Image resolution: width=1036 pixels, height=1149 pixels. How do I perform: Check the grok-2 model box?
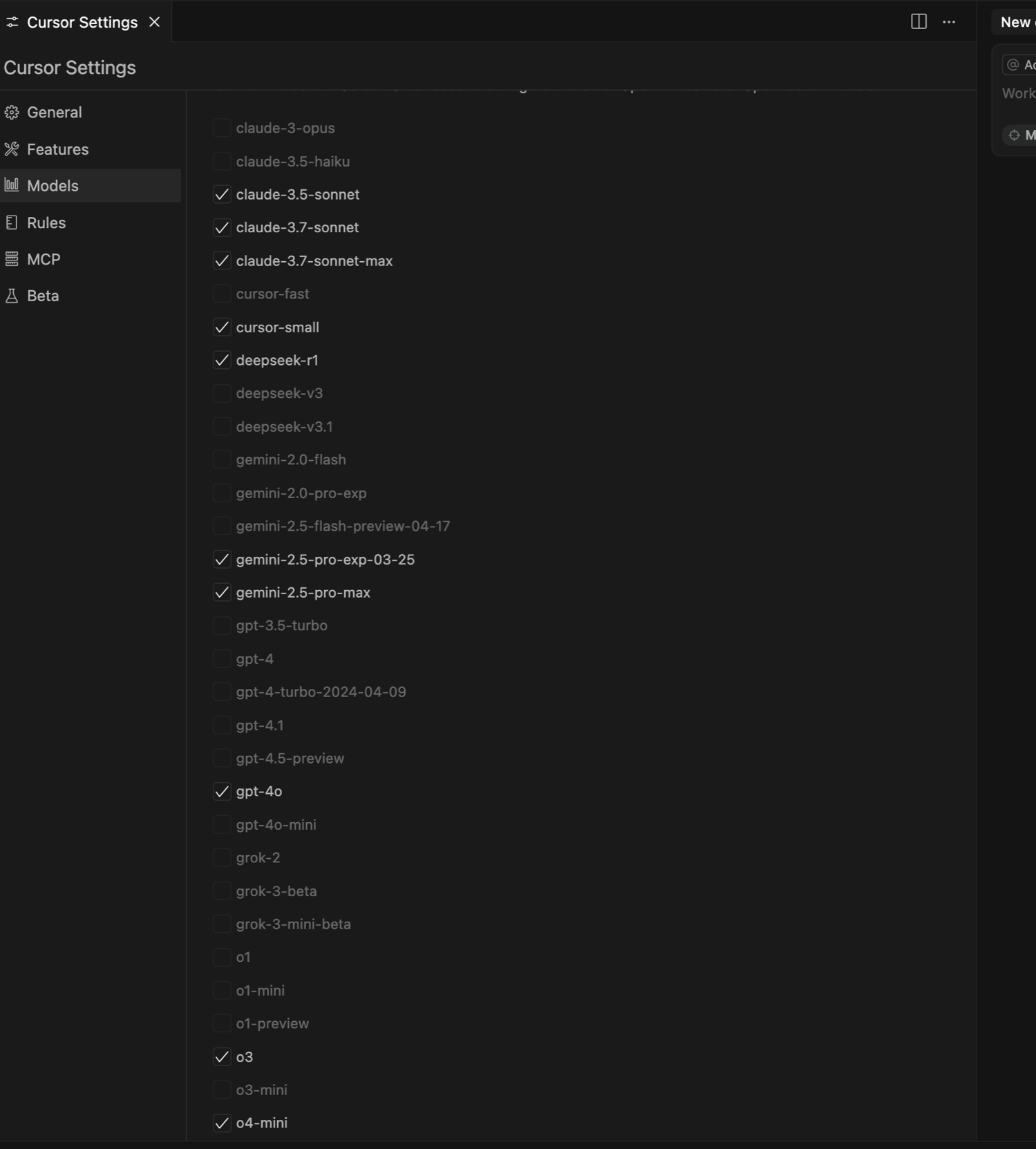click(x=222, y=857)
